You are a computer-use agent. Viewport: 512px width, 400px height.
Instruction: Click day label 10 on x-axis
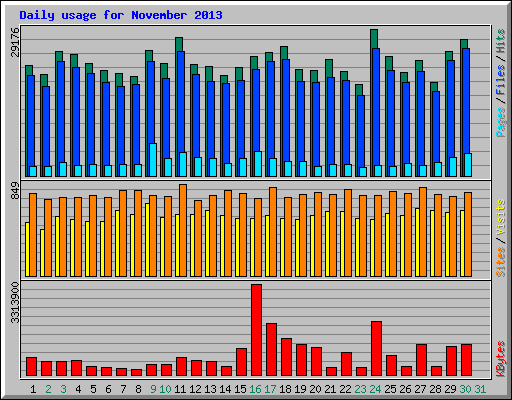[x=165, y=389]
